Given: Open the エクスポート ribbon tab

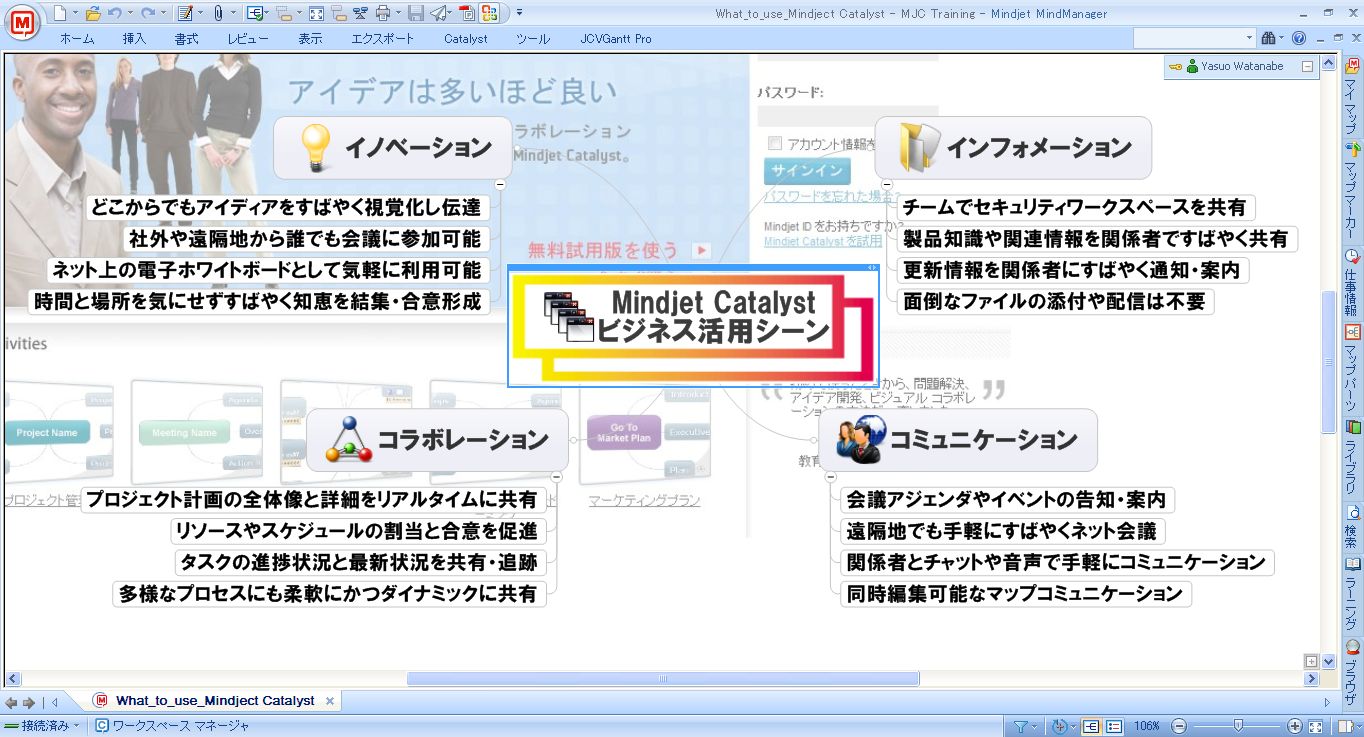Looking at the screenshot, I should [383, 38].
